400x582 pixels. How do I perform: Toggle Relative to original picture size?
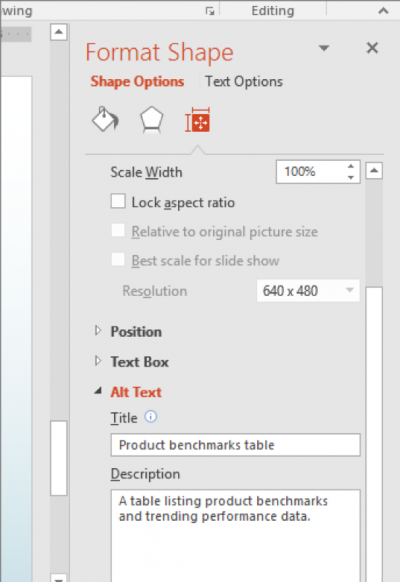(x=118, y=230)
